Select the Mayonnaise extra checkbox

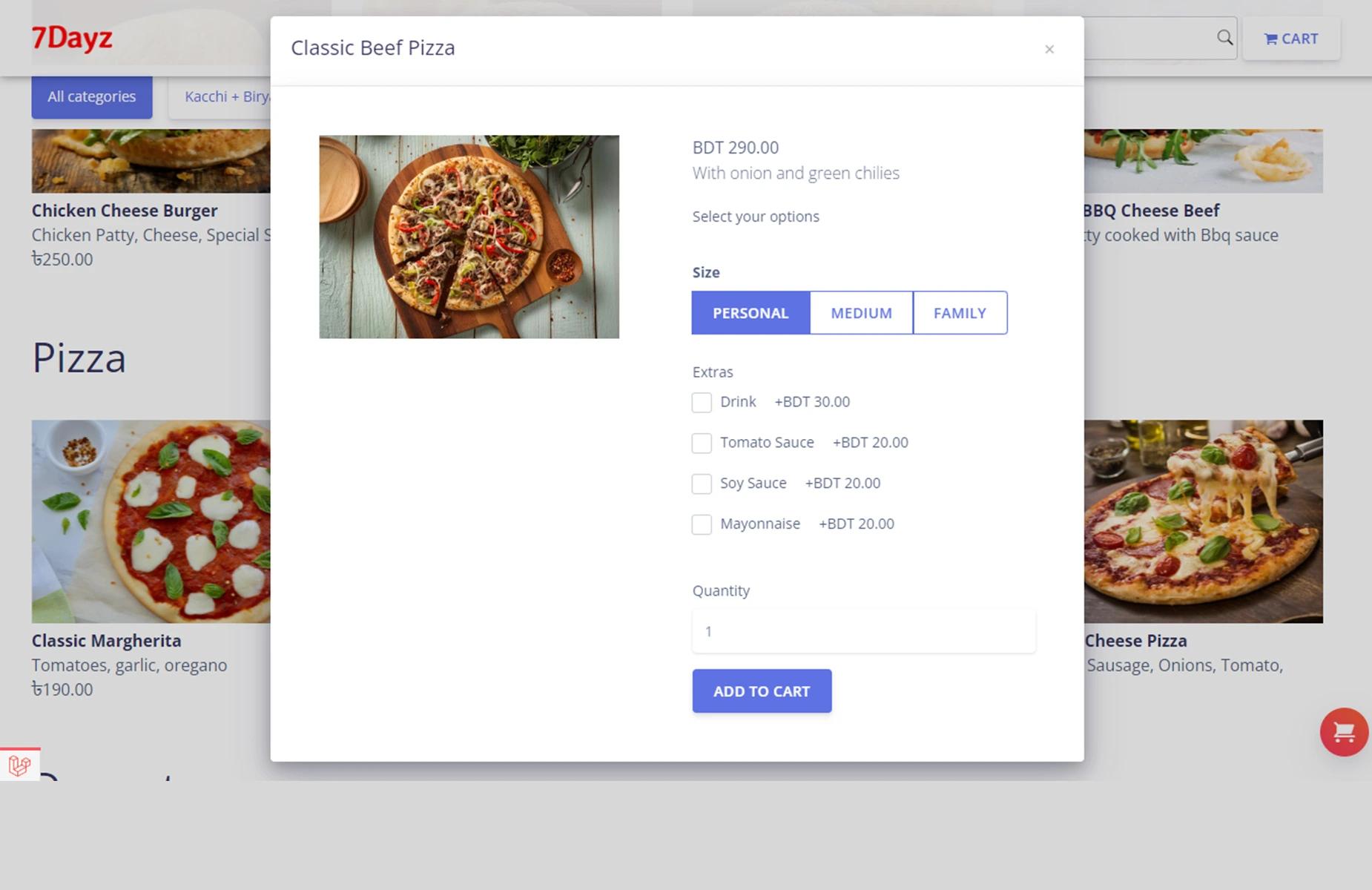pyautogui.click(x=702, y=525)
